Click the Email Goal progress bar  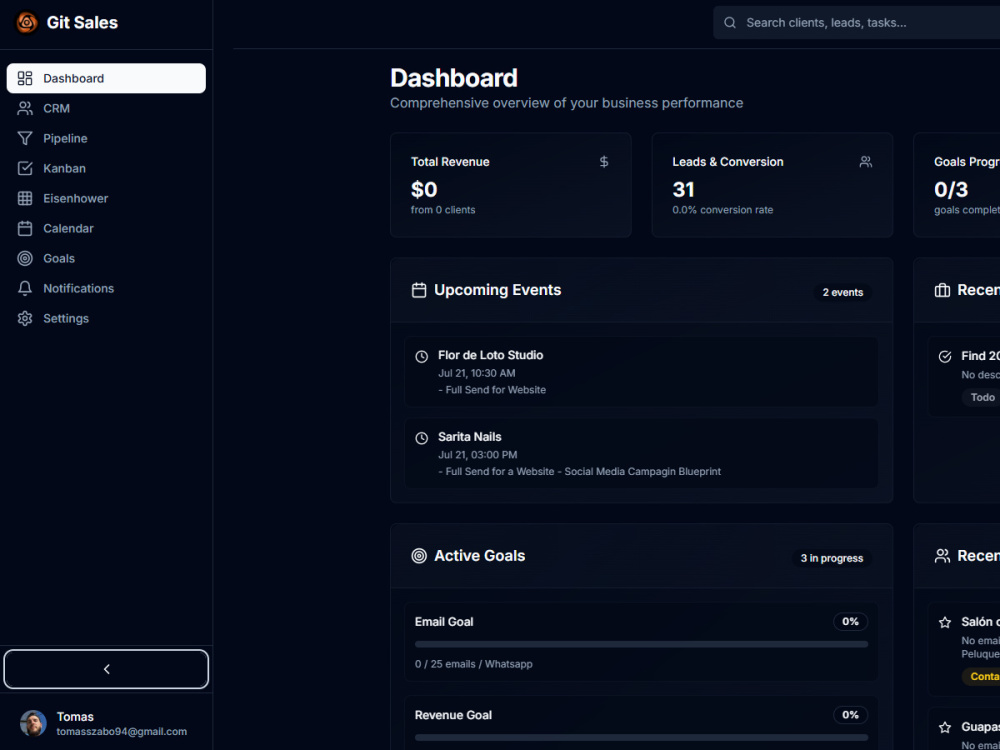pos(641,644)
